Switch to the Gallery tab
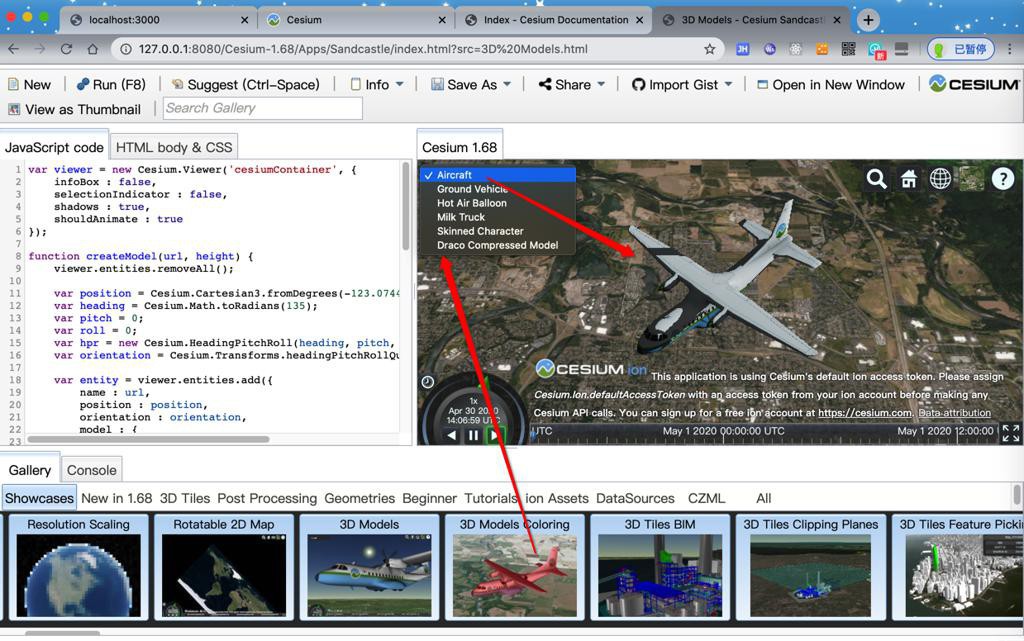Image resolution: width=1024 pixels, height=641 pixels. [29, 470]
